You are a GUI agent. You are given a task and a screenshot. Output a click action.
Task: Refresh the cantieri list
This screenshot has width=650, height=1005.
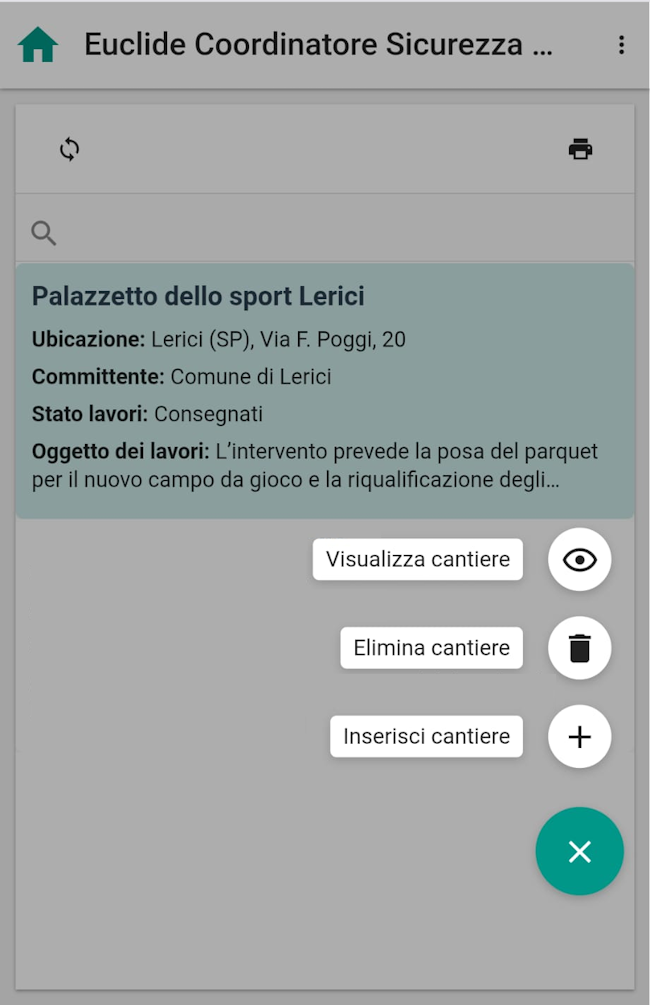(69, 150)
